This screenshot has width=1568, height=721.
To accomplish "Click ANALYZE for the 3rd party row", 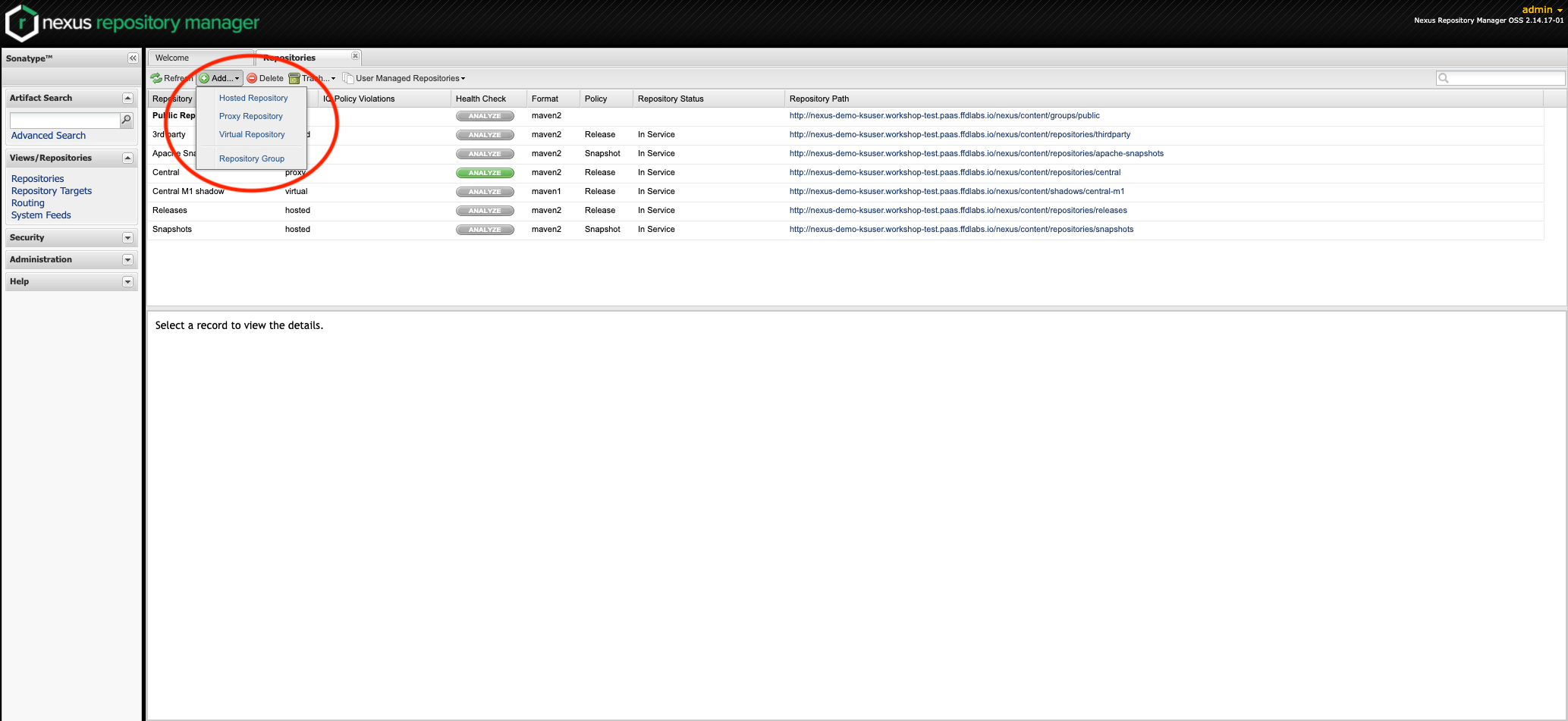I will 485,135.
